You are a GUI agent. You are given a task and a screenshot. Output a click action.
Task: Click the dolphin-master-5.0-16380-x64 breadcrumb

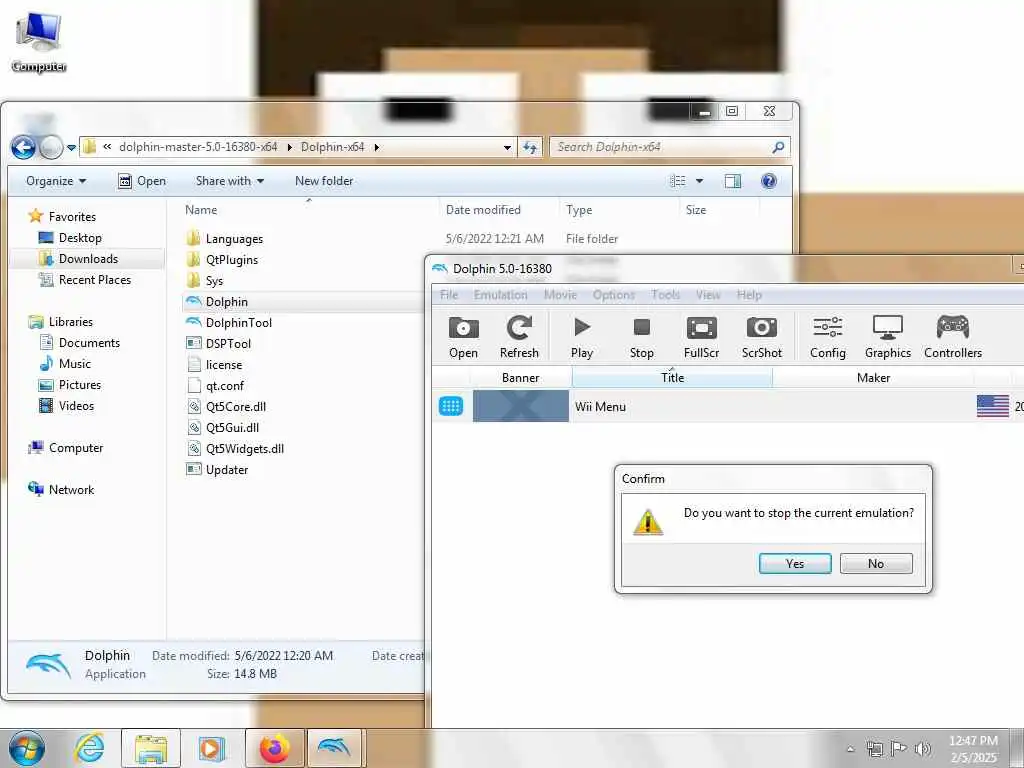198,147
